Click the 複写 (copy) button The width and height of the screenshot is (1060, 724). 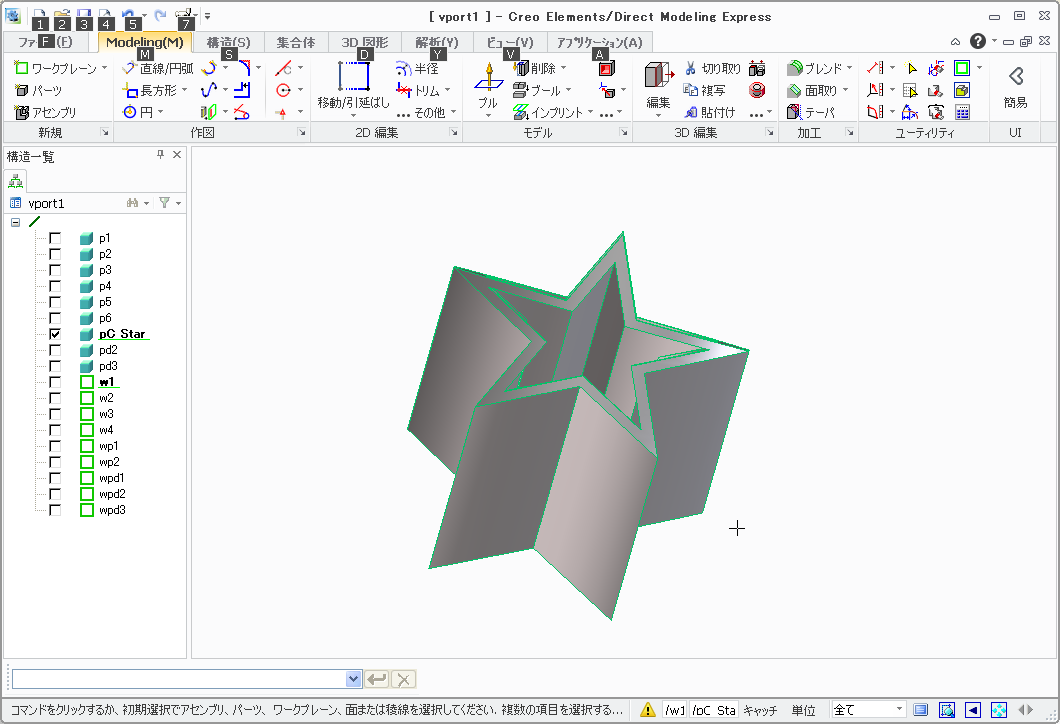click(709, 91)
